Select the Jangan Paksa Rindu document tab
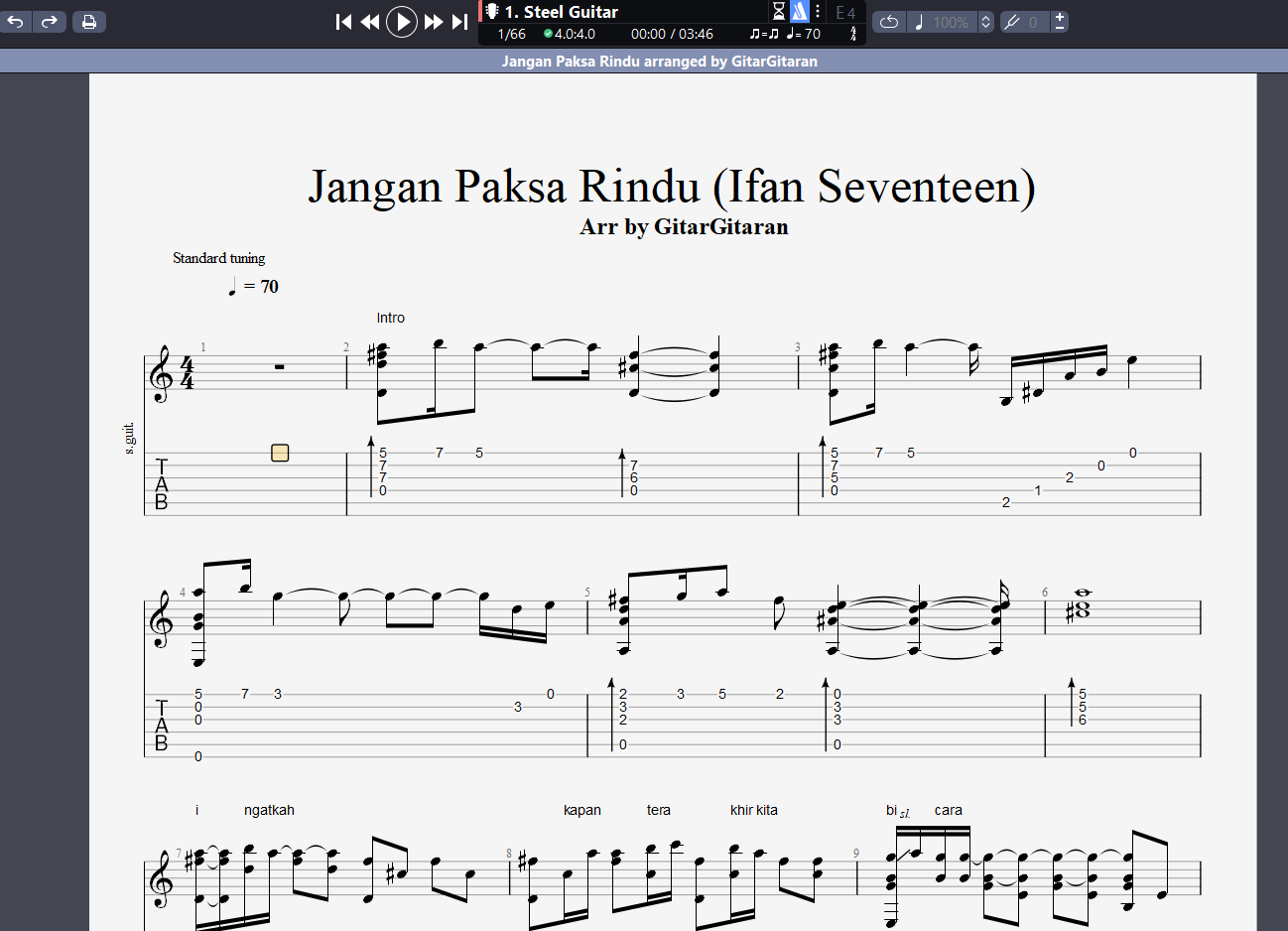The height and width of the screenshot is (931, 1288). point(659,62)
